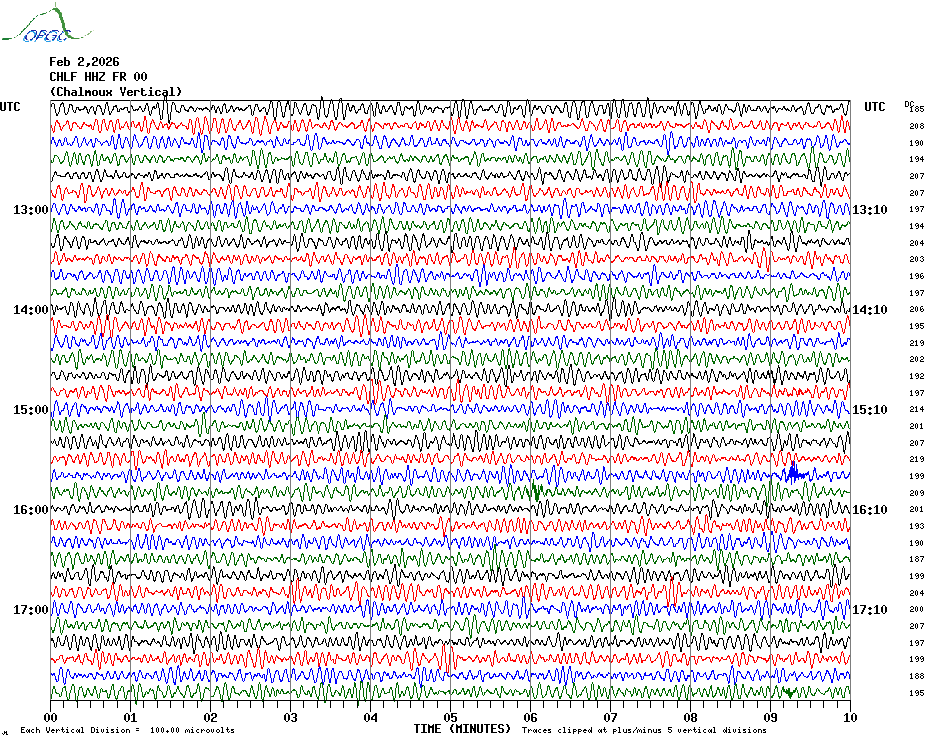Click the small green burst on the bottom trace
This screenshot has height=744, width=930.
(x=789, y=692)
